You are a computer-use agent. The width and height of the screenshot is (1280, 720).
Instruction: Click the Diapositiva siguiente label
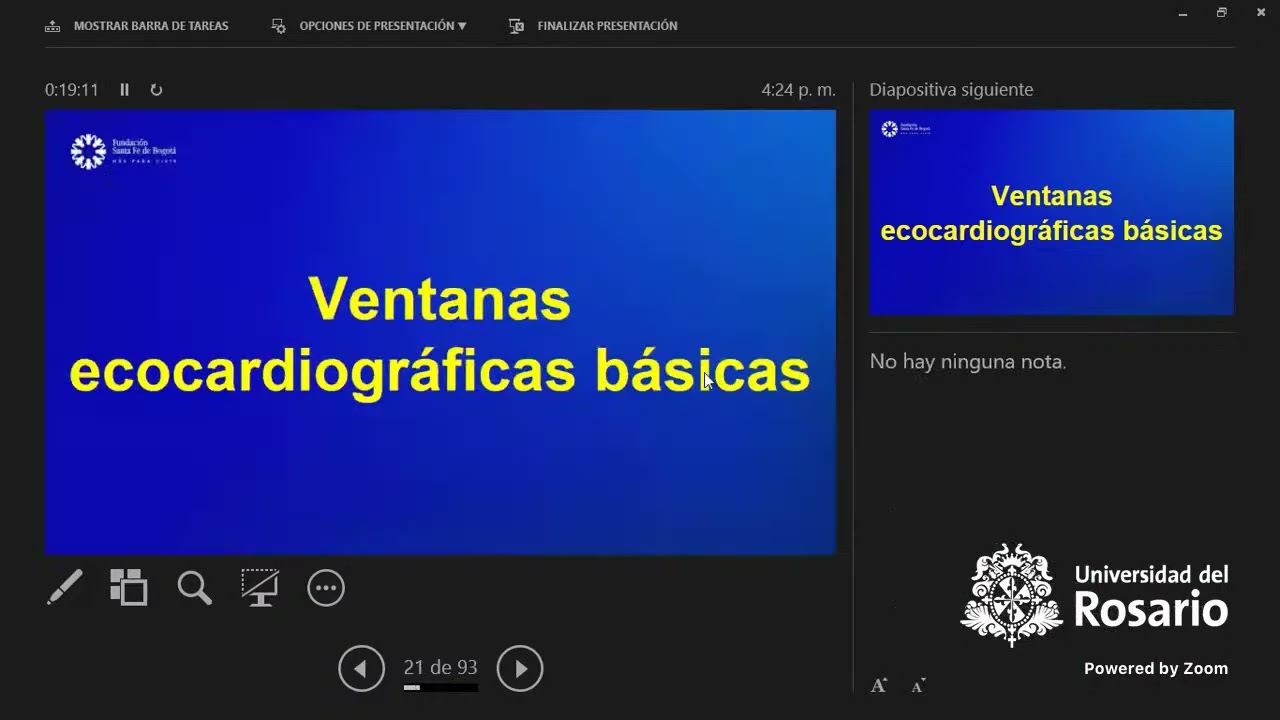[x=951, y=90]
